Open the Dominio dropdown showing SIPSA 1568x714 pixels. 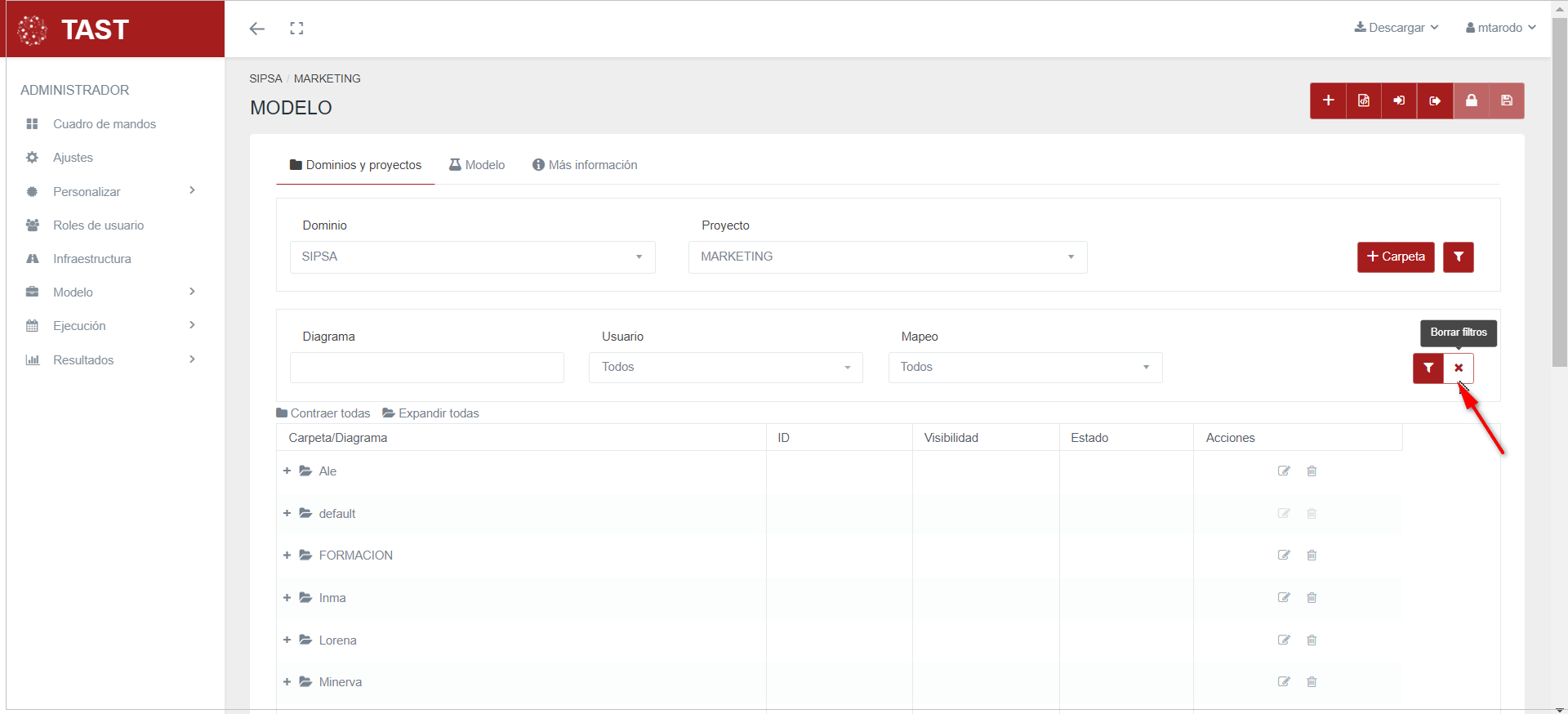(472, 257)
